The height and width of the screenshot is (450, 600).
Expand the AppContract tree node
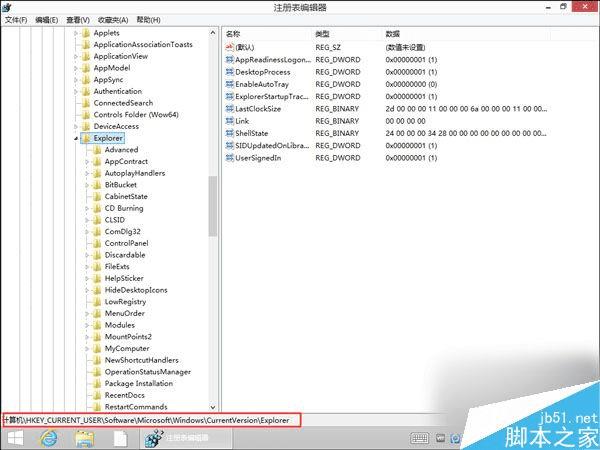(x=87, y=162)
